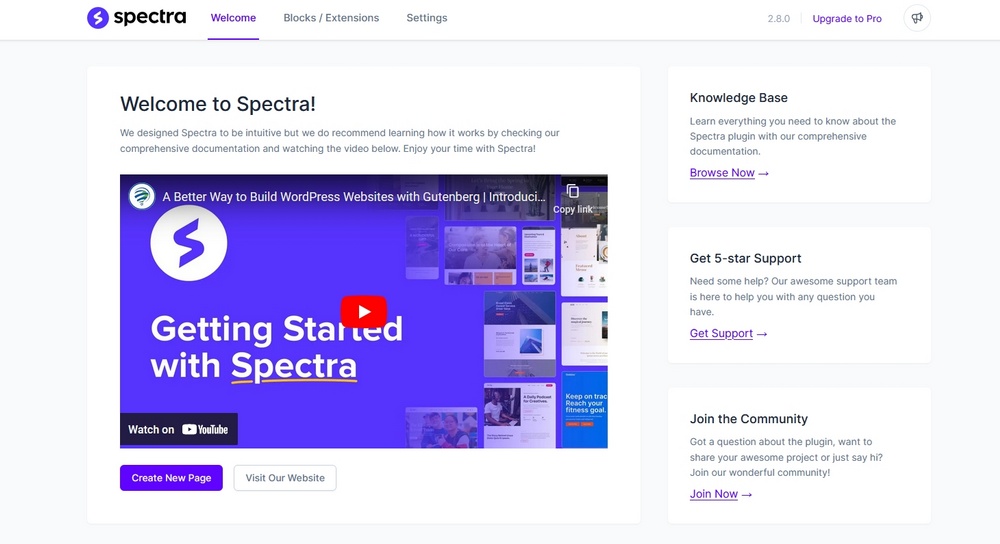Image resolution: width=1000 pixels, height=544 pixels.
Task: Play the Getting Started YouTube video
Action: [x=364, y=311]
